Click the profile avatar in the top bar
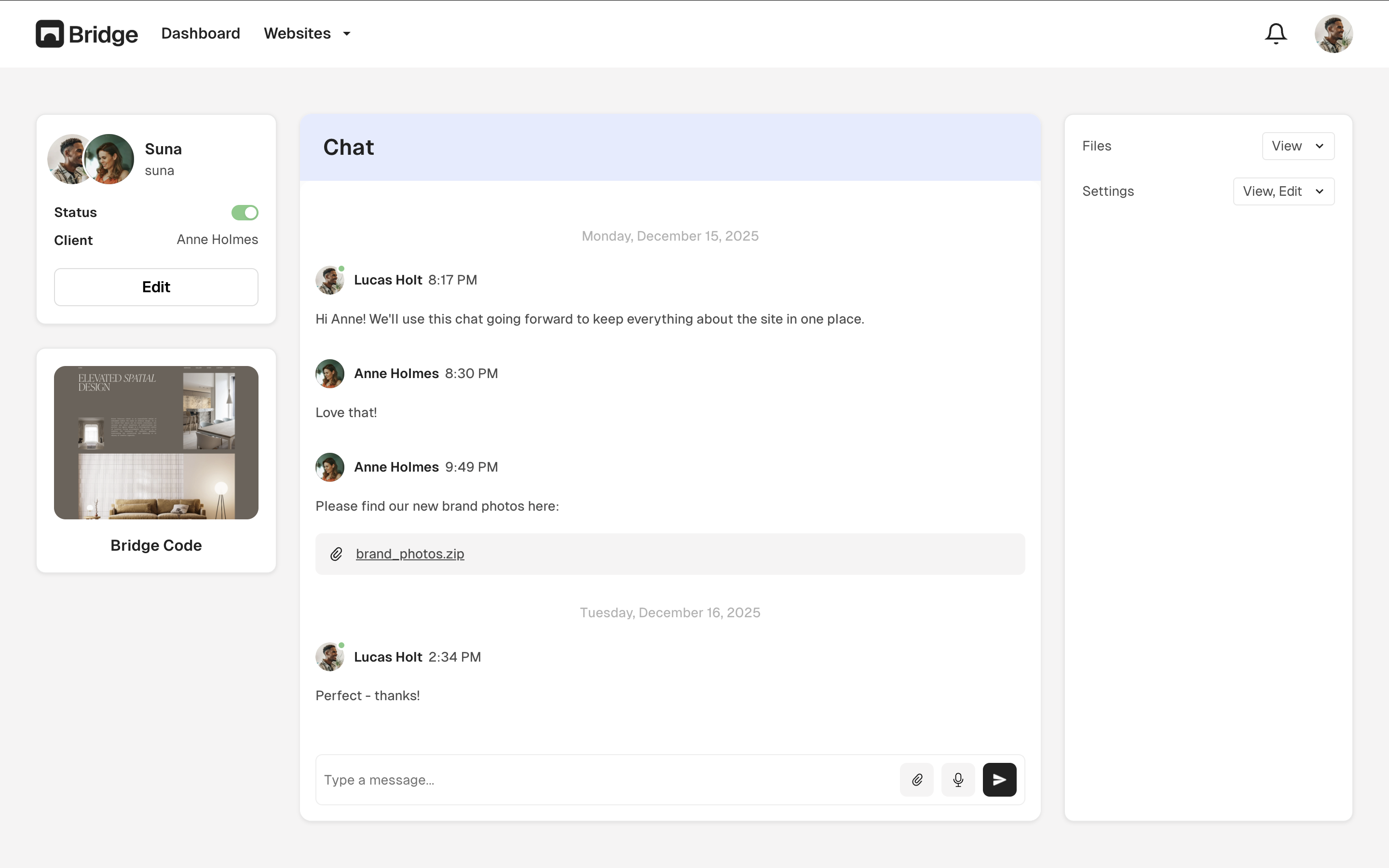Screen dimensions: 1389x868 [1334, 33]
